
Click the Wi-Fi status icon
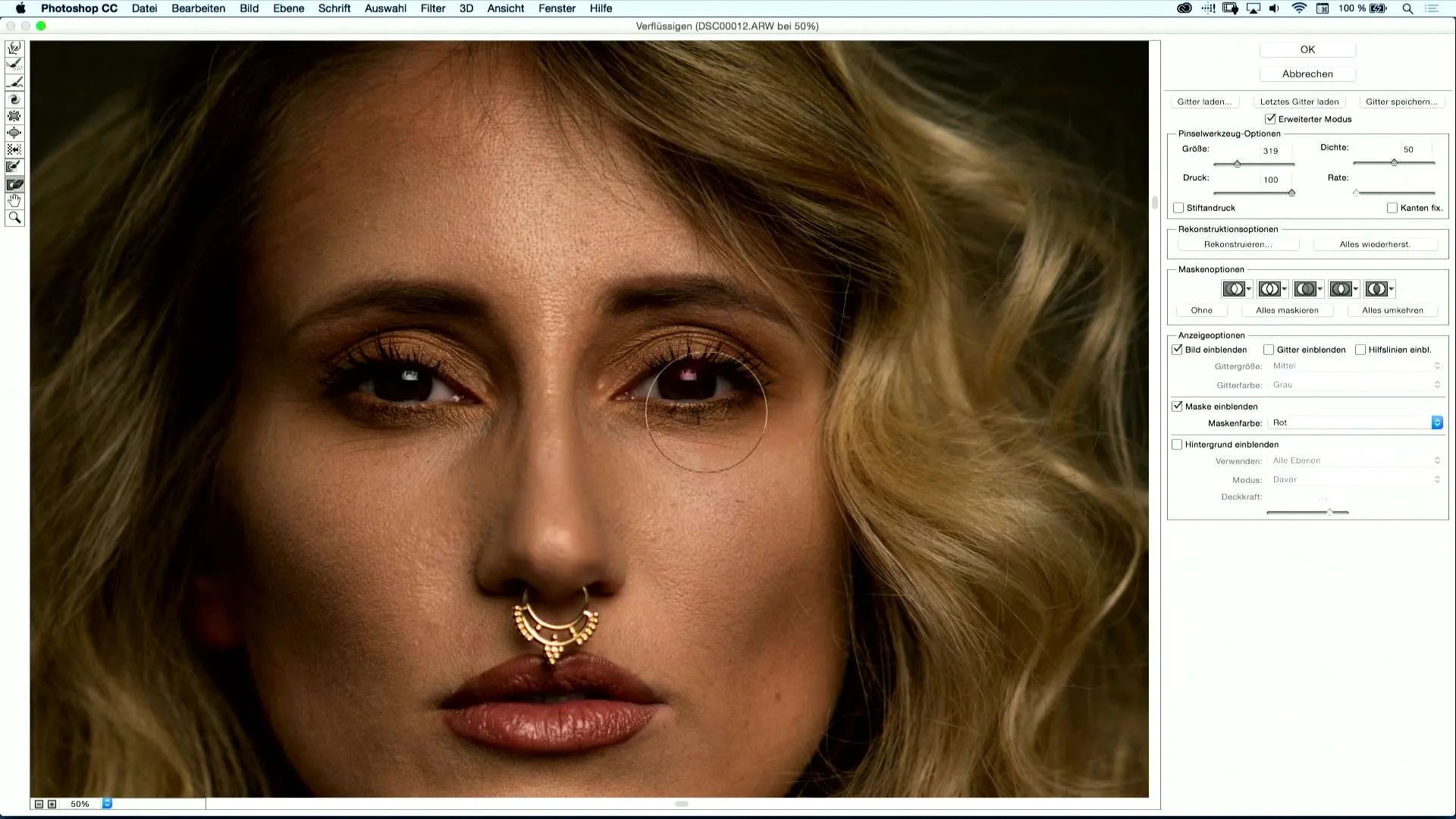1299,8
